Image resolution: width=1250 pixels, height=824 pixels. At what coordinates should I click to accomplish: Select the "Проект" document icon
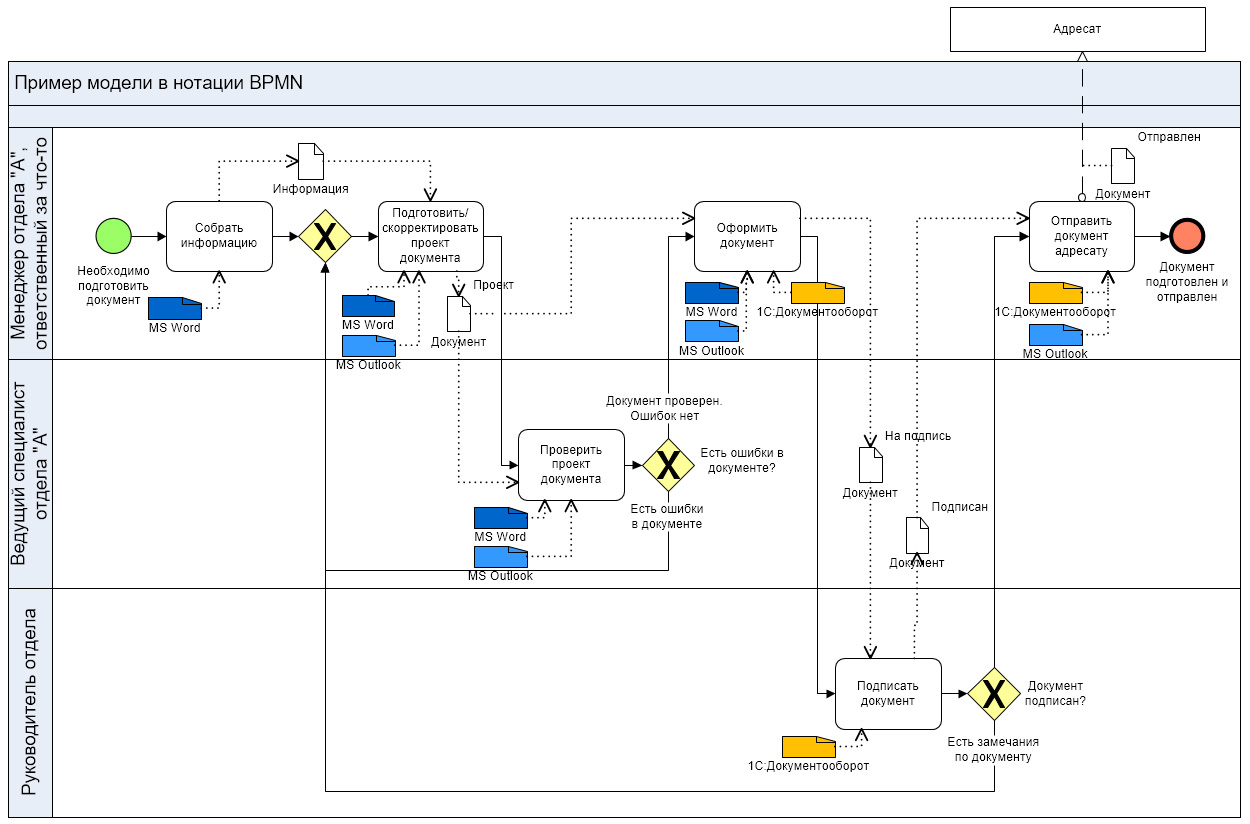pyautogui.click(x=458, y=314)
